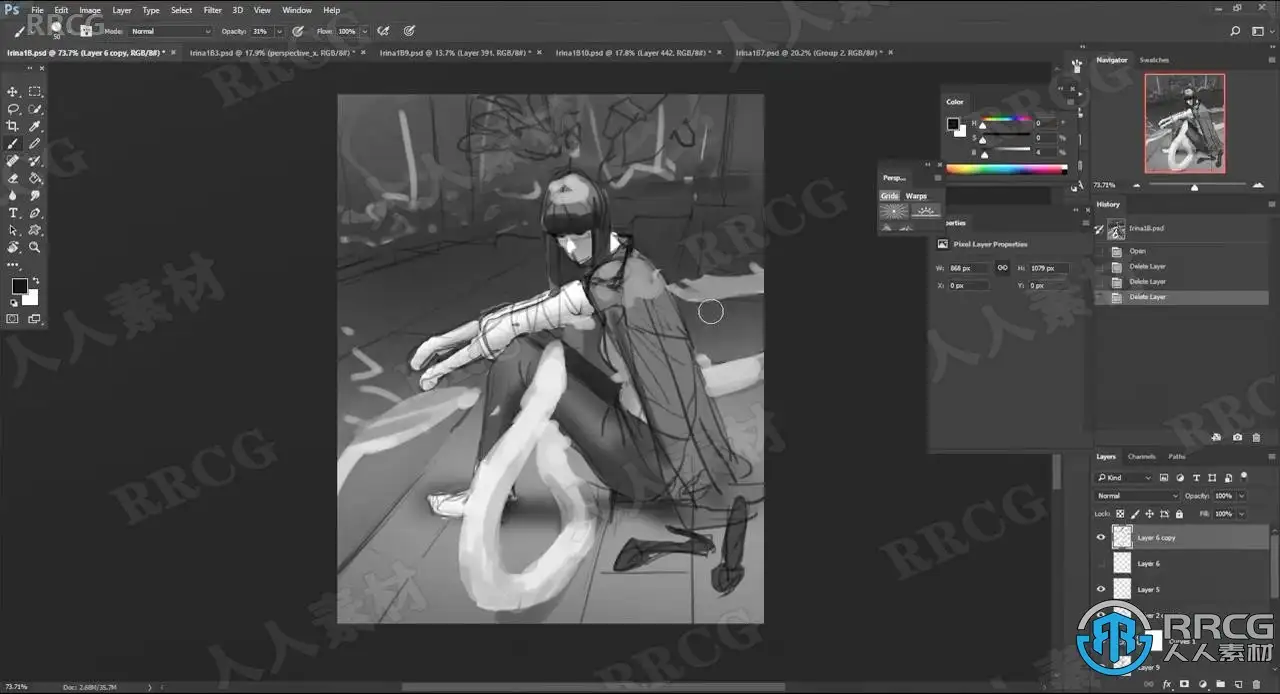This screenshot has width=1280, height=694.
Task: Open the Window menu
Action: tap(297, 10)
